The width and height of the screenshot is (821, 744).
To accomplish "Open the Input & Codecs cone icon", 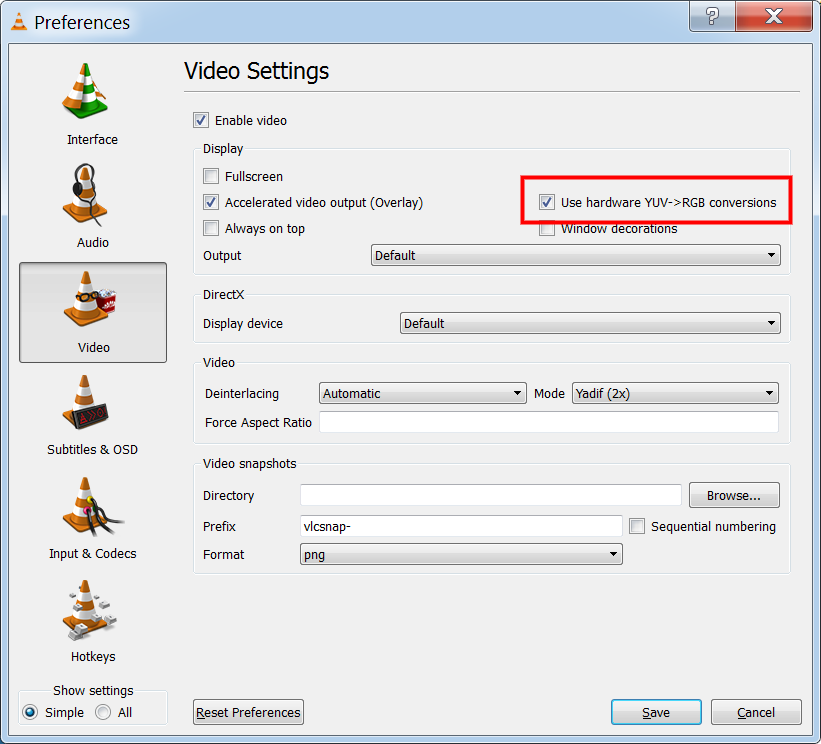I will pyautogui.click(x=92, y=507).
